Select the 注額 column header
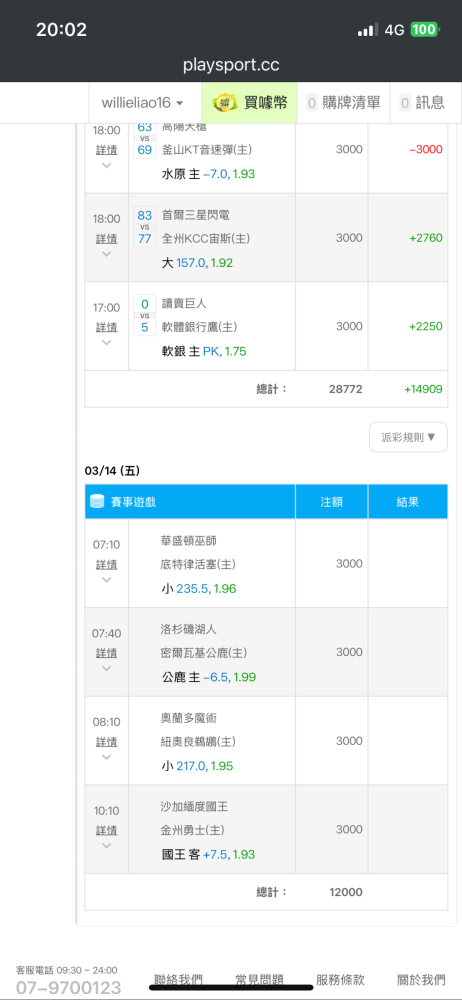The width and height of the screenshot is (462, 1000). pyautogui.click(x=332, y=502)
